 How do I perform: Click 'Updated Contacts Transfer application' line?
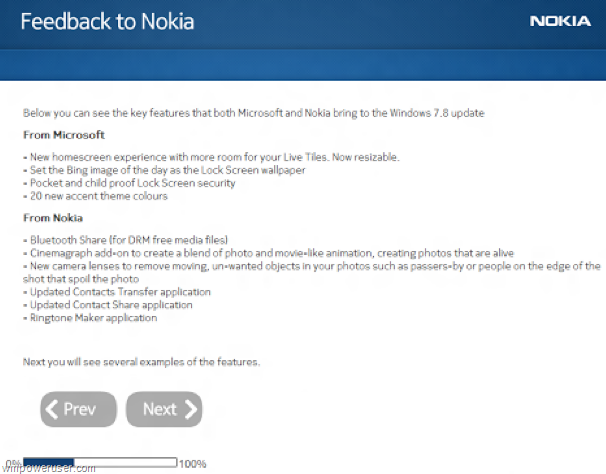[x=117, y=292]
